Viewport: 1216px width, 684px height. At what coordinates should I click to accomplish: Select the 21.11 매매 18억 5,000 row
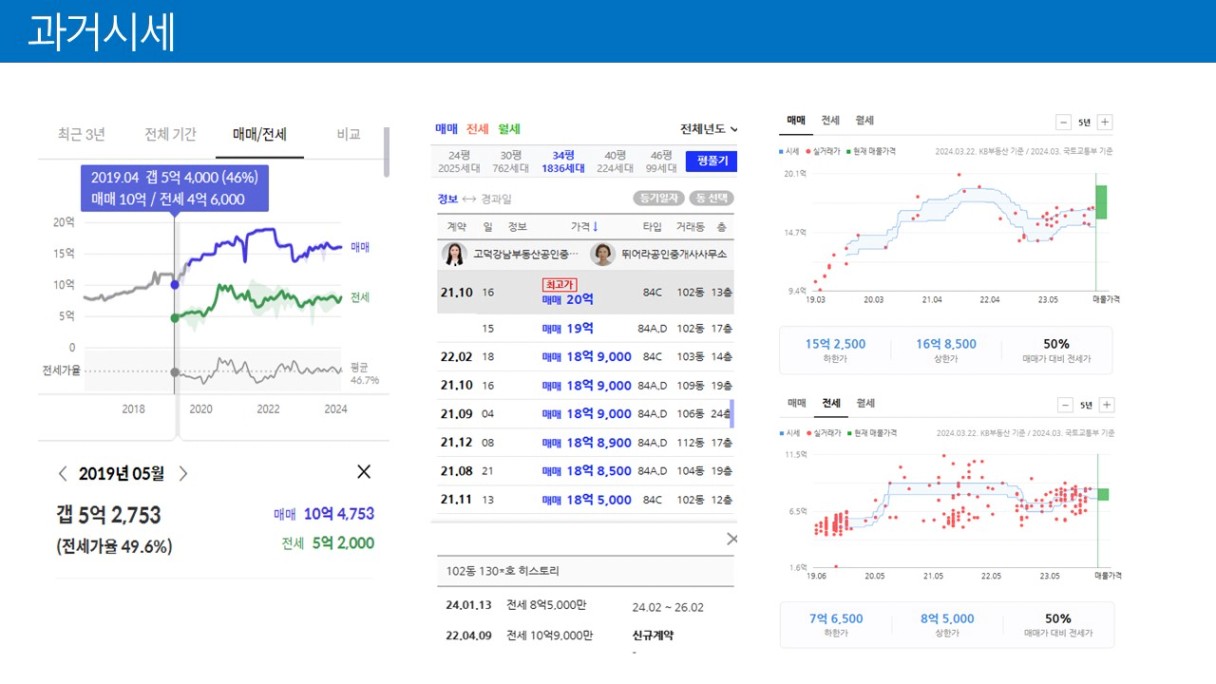click(586, 500)
